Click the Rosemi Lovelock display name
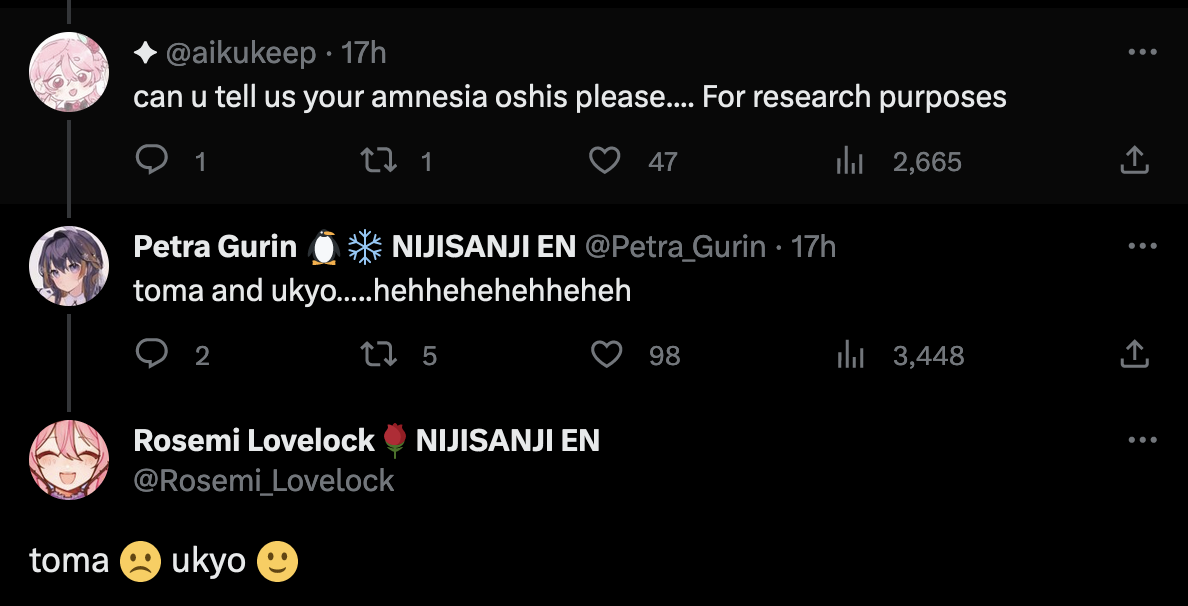Viewport: 1188px width, 606px height. click(254, 440)
